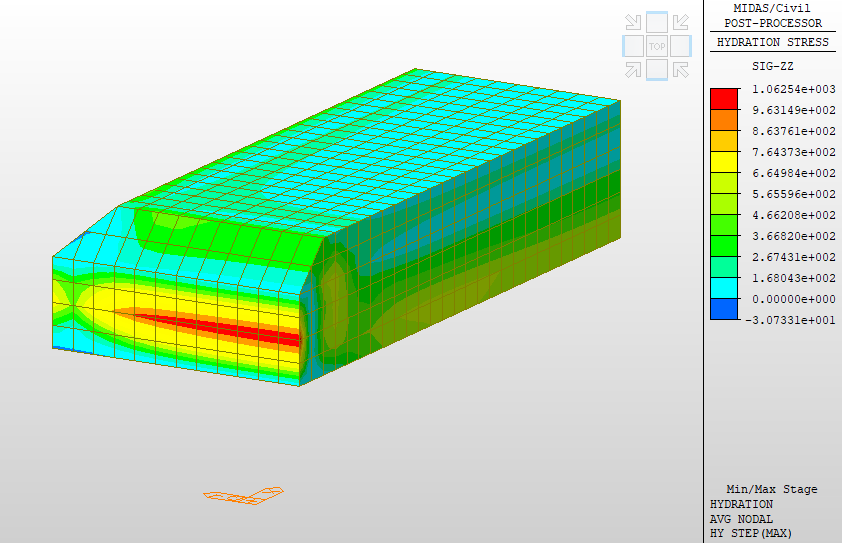This screenshot has height=543, width=842.
Task: Click the yellow legend color swatch
Action: tap(724, 162)
